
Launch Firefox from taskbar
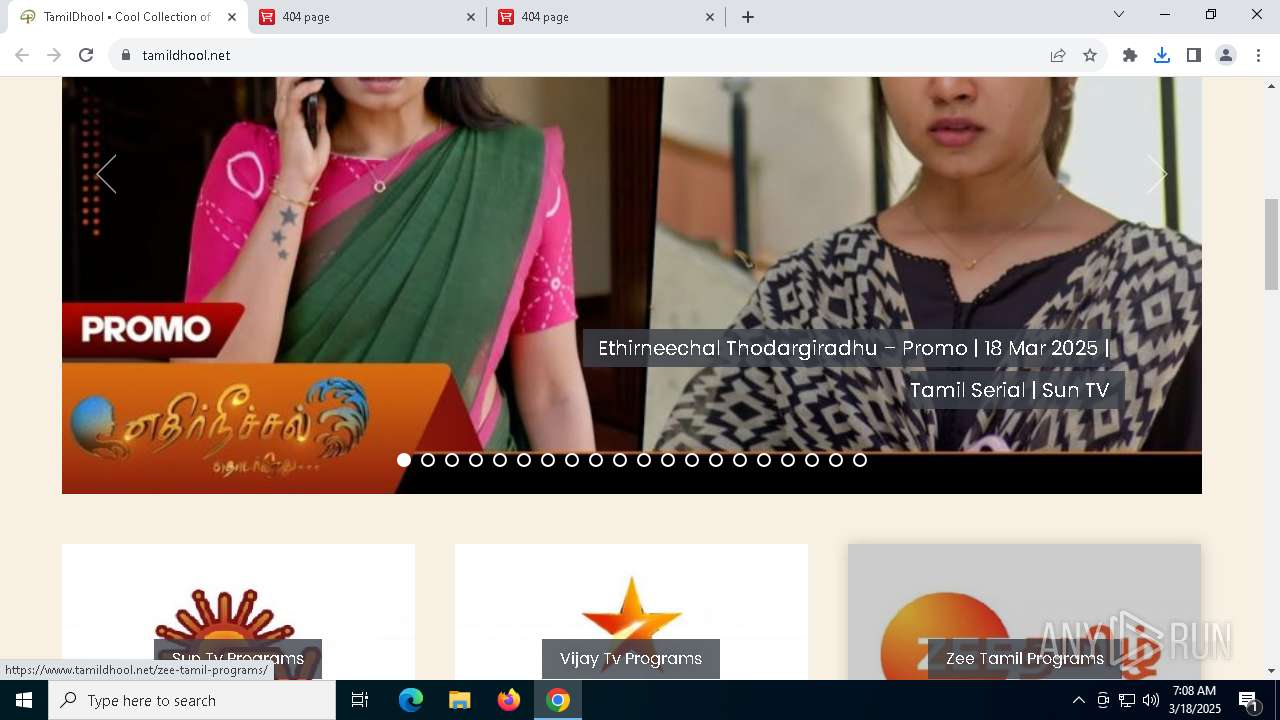pyautogui.click(x=509, y=700)
